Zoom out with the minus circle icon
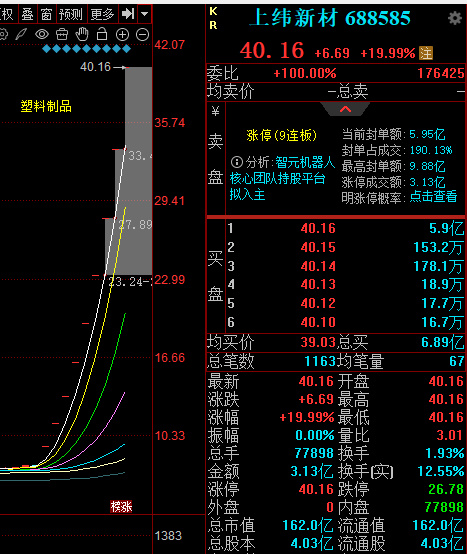This screenshot has width=467, height=554. tap(142, 35)
